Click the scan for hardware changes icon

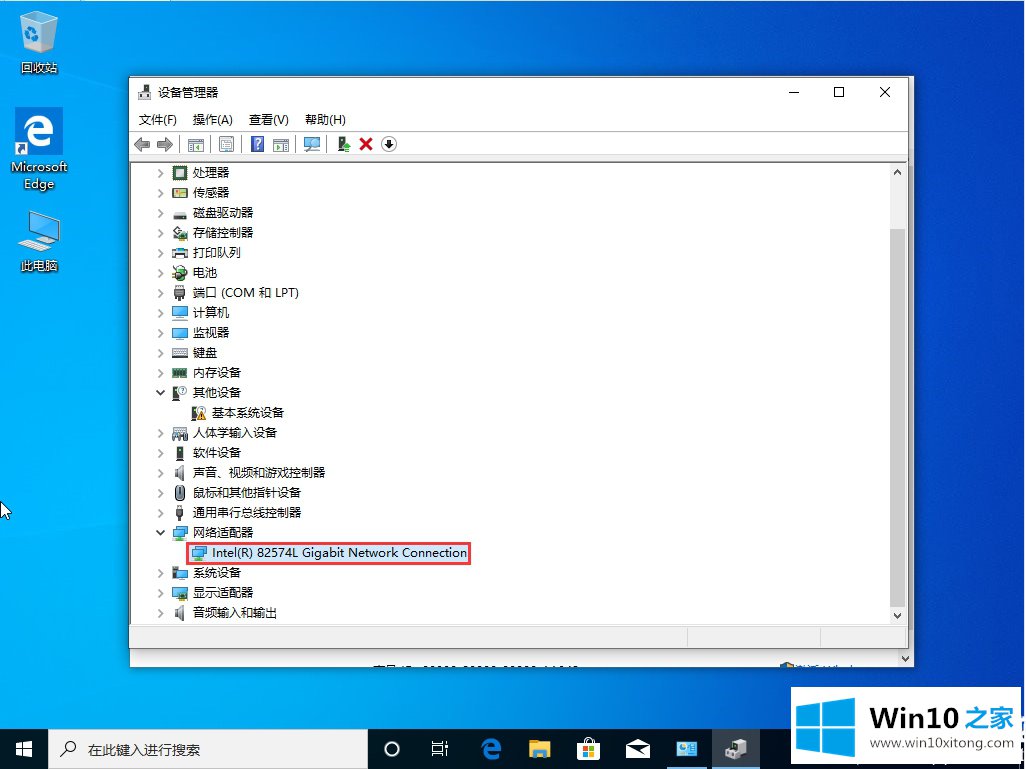coord(312,144)
